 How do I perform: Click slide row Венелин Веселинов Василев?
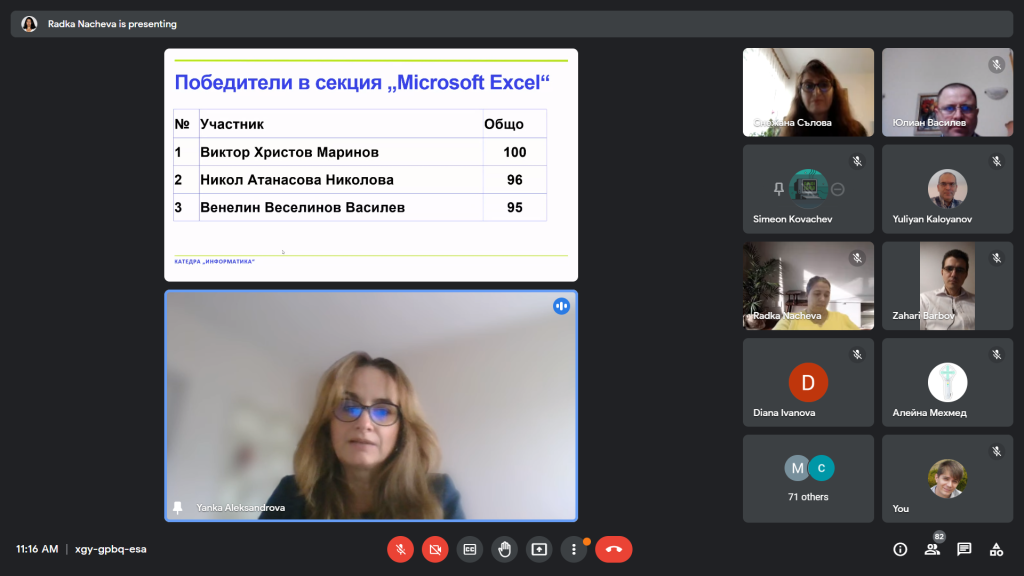(x=360, y=208)
